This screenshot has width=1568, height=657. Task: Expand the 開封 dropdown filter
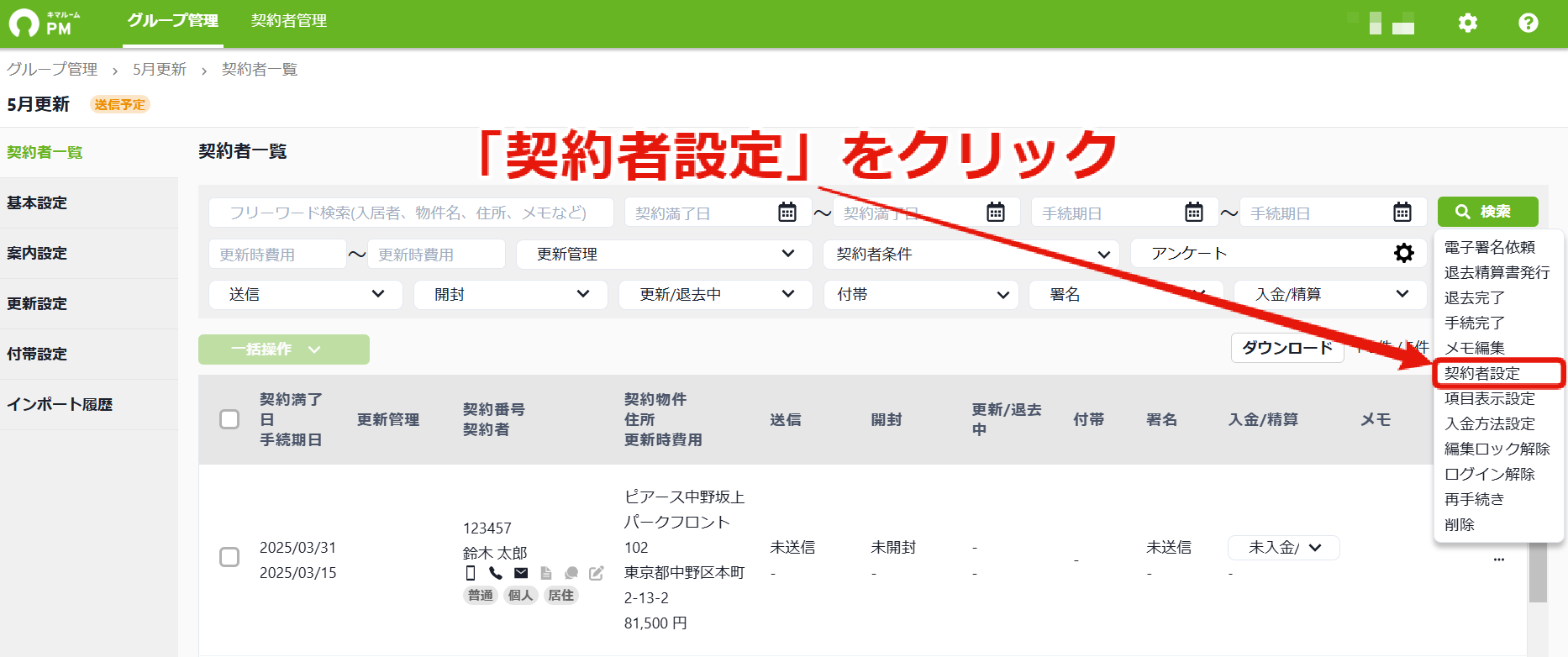511,294
